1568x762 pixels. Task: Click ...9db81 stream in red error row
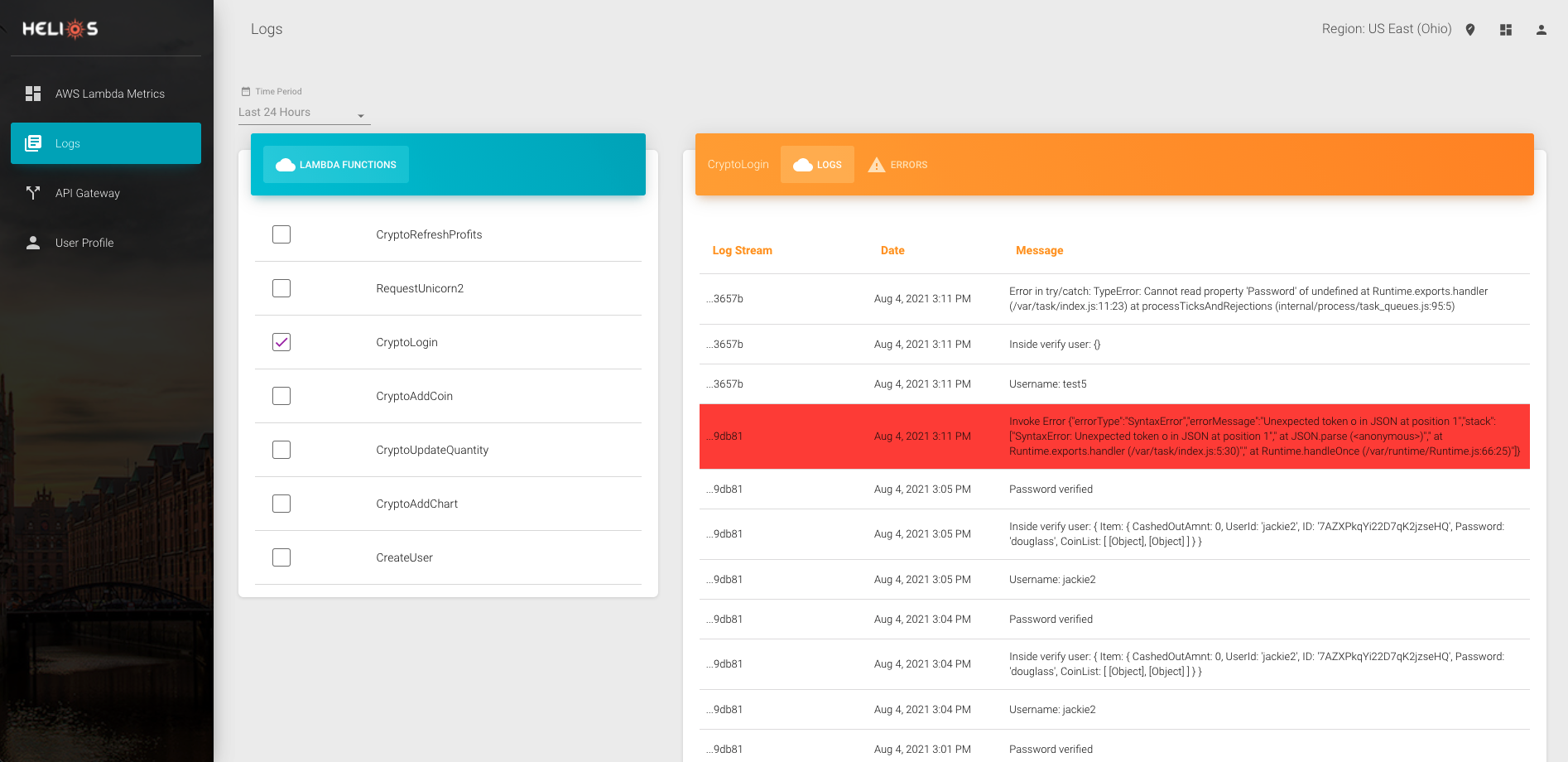pos(724,436)
